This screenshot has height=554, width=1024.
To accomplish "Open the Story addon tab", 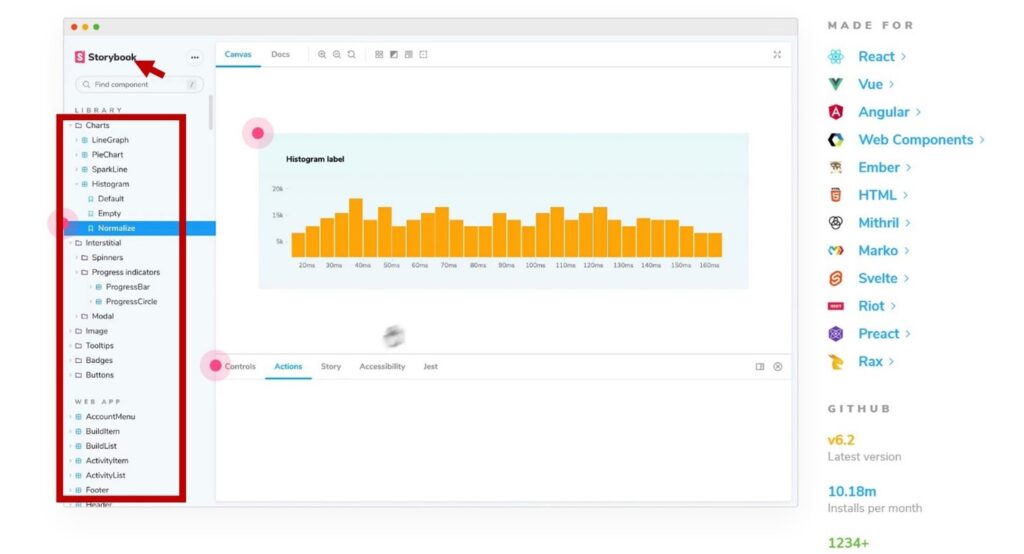I will (x=330, y=367).
